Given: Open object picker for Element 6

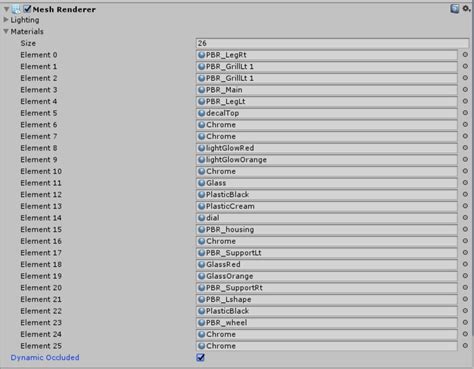Looking at the screenshot, I should click(x=465, y=125).
